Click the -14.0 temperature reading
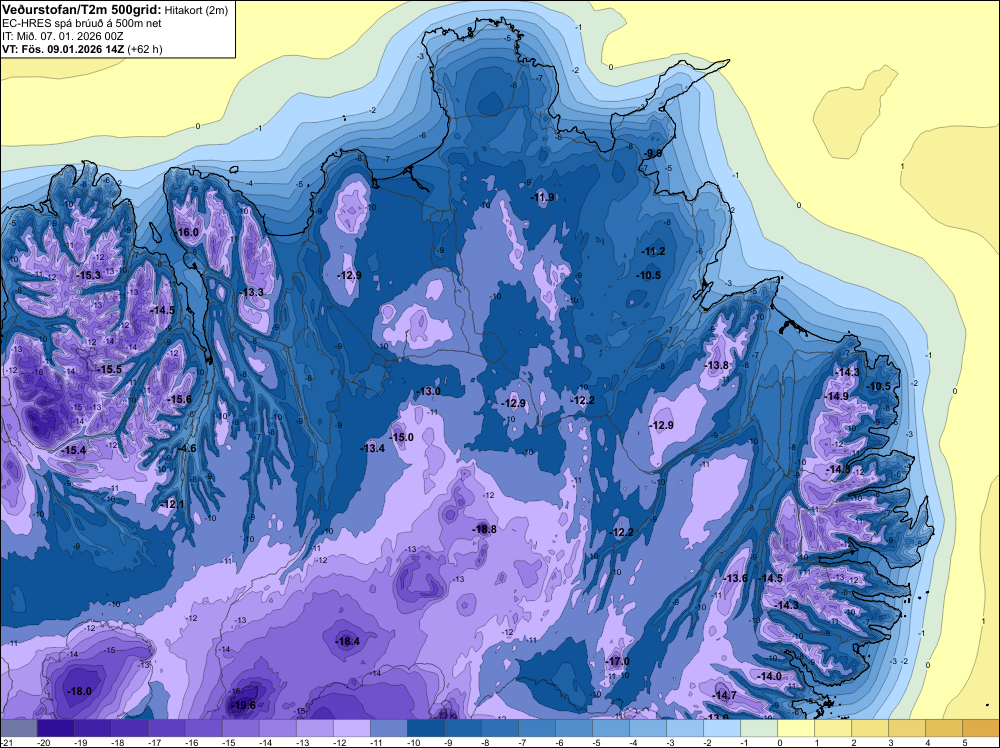This screenshot has width=1000, height=748. (x=769, y=676)
